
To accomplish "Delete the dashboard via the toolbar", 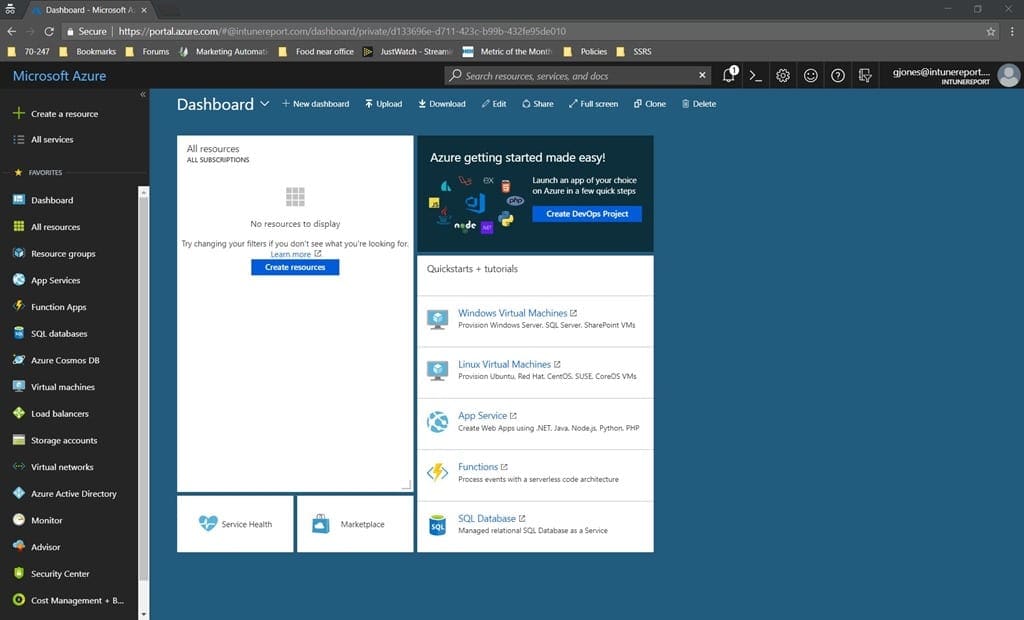I will [699, 104].
